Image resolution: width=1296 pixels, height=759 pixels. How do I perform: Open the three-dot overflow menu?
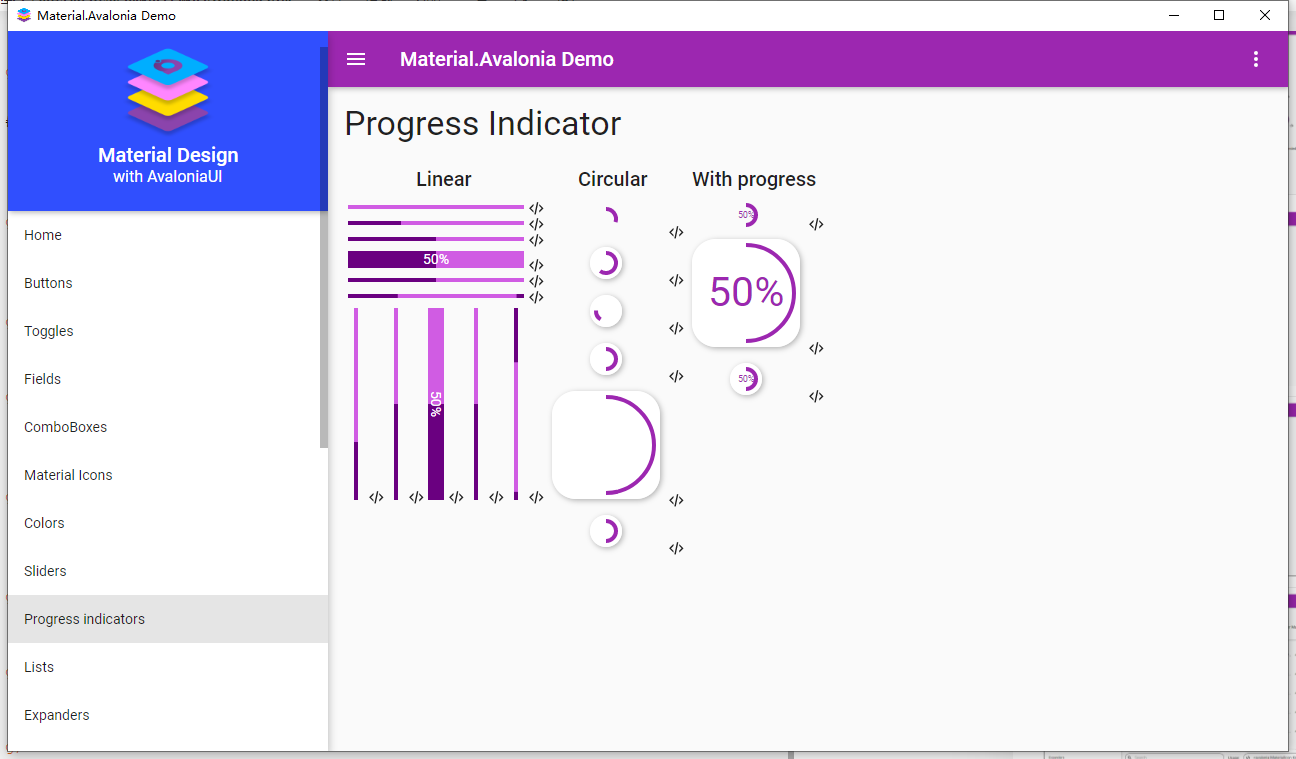1256,59
